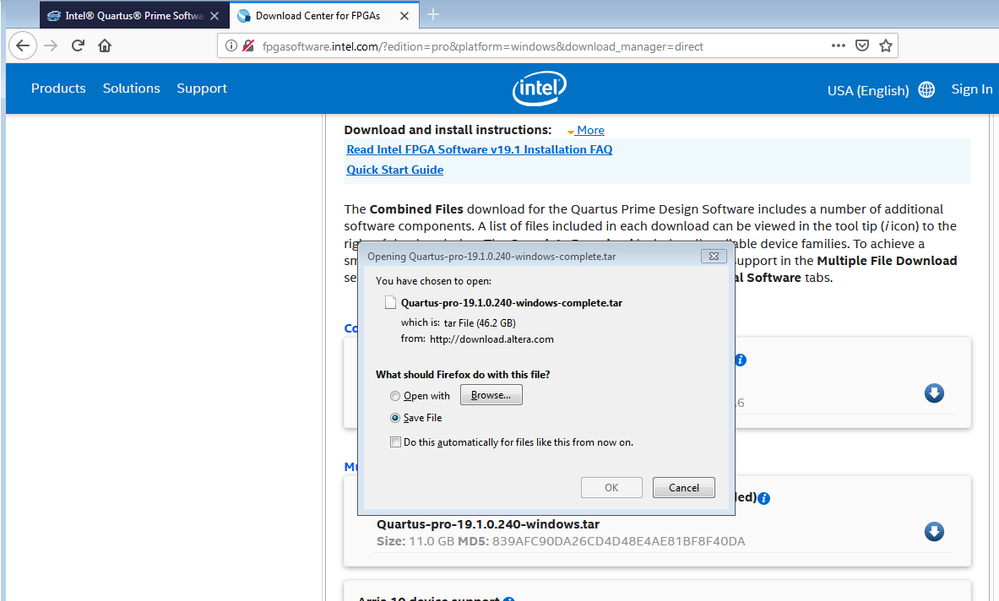Open a new browser tab
Viewport: 999px width, 601px height.
(x=433, y=15)
